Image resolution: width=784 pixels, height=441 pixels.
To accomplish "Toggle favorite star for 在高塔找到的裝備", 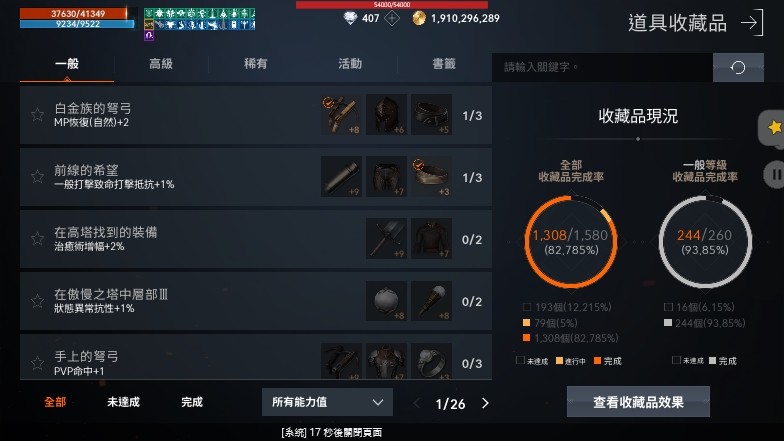I will pos(38,238).
